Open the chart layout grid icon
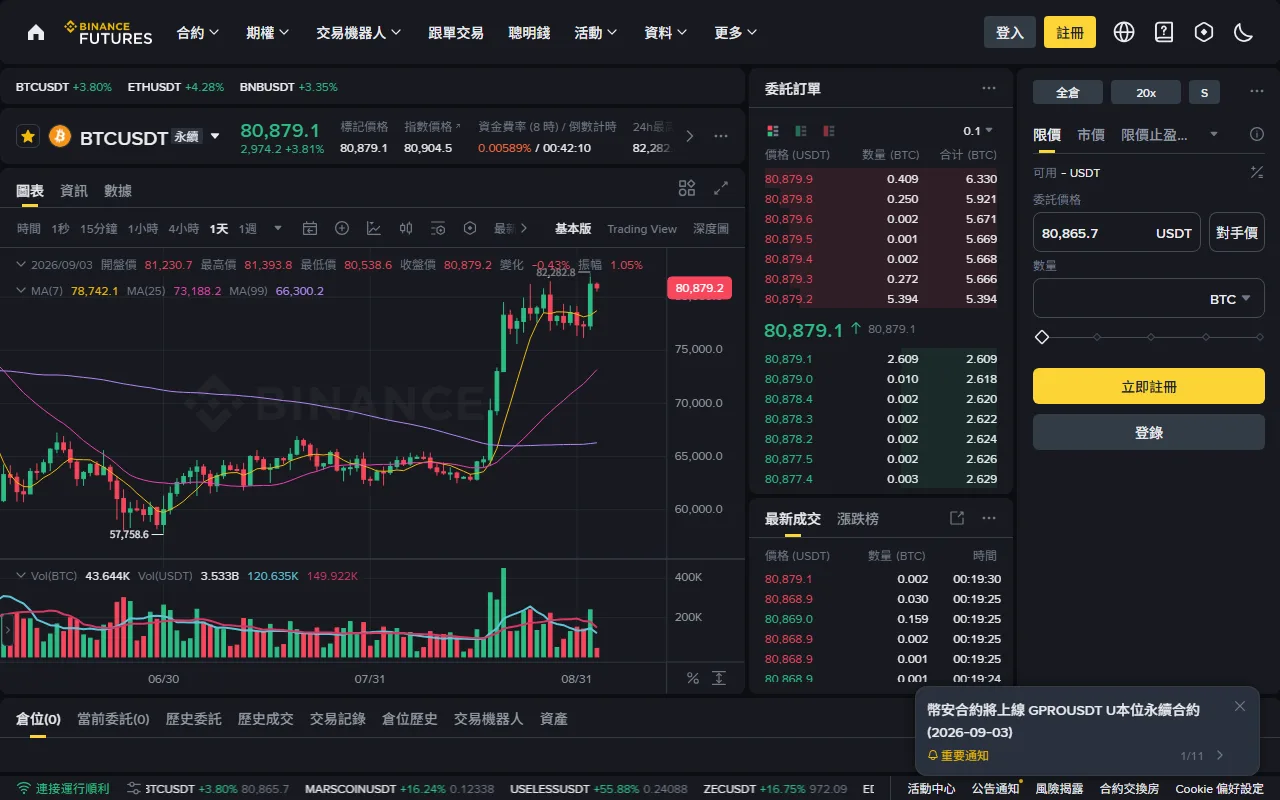Image resolution: width=1280 pixels, height=800 pixels. [x=687, y=188]
